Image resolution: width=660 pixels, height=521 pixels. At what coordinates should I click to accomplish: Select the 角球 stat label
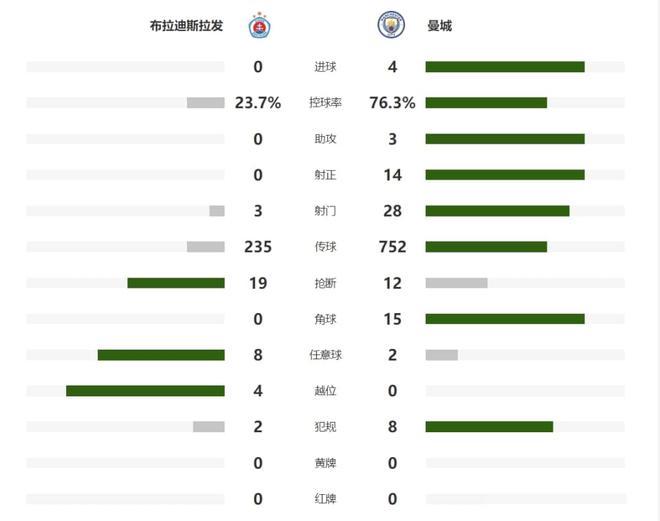point(324,319)
